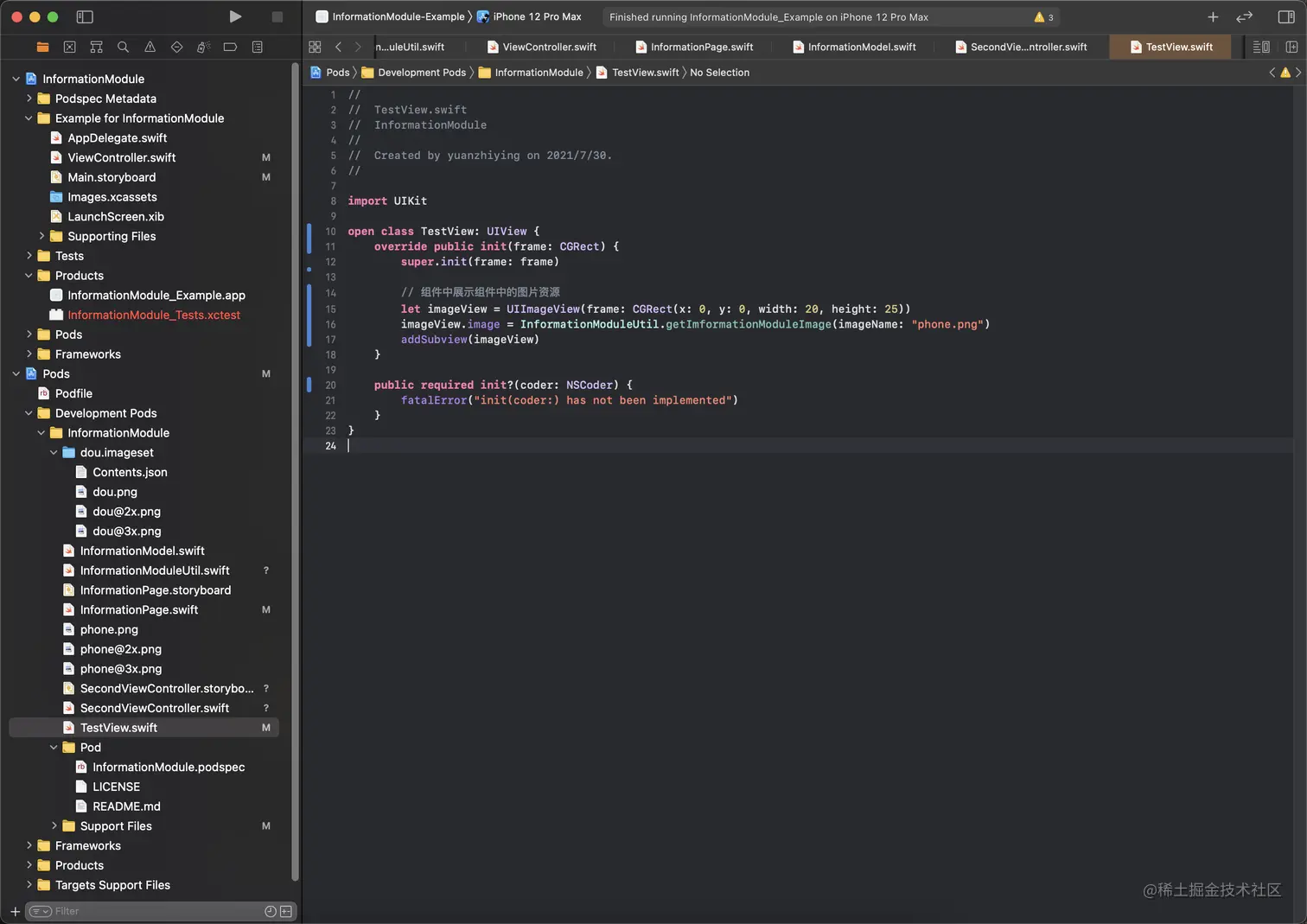The width and height of the screenshot is (1307, 924).
Task: Switch to the InformationModel.swift tab
Action: pyautogui.click(x=854, y=47)
